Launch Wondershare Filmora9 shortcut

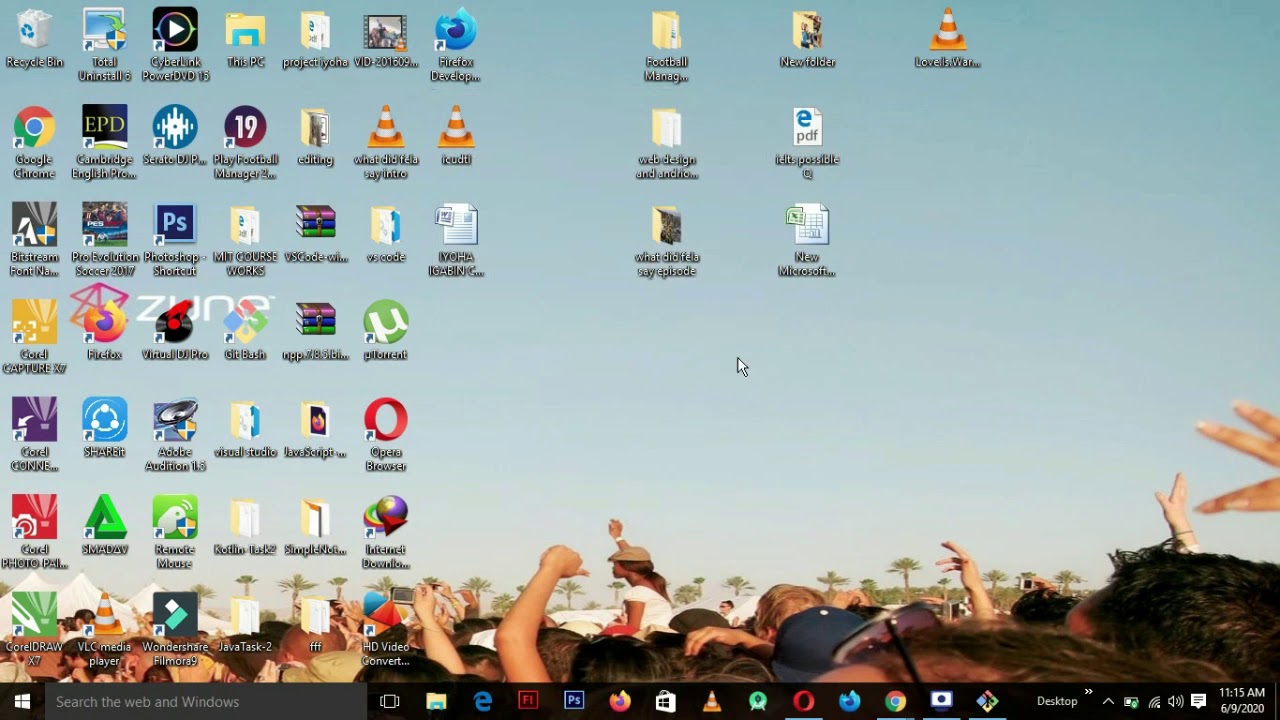175,630
